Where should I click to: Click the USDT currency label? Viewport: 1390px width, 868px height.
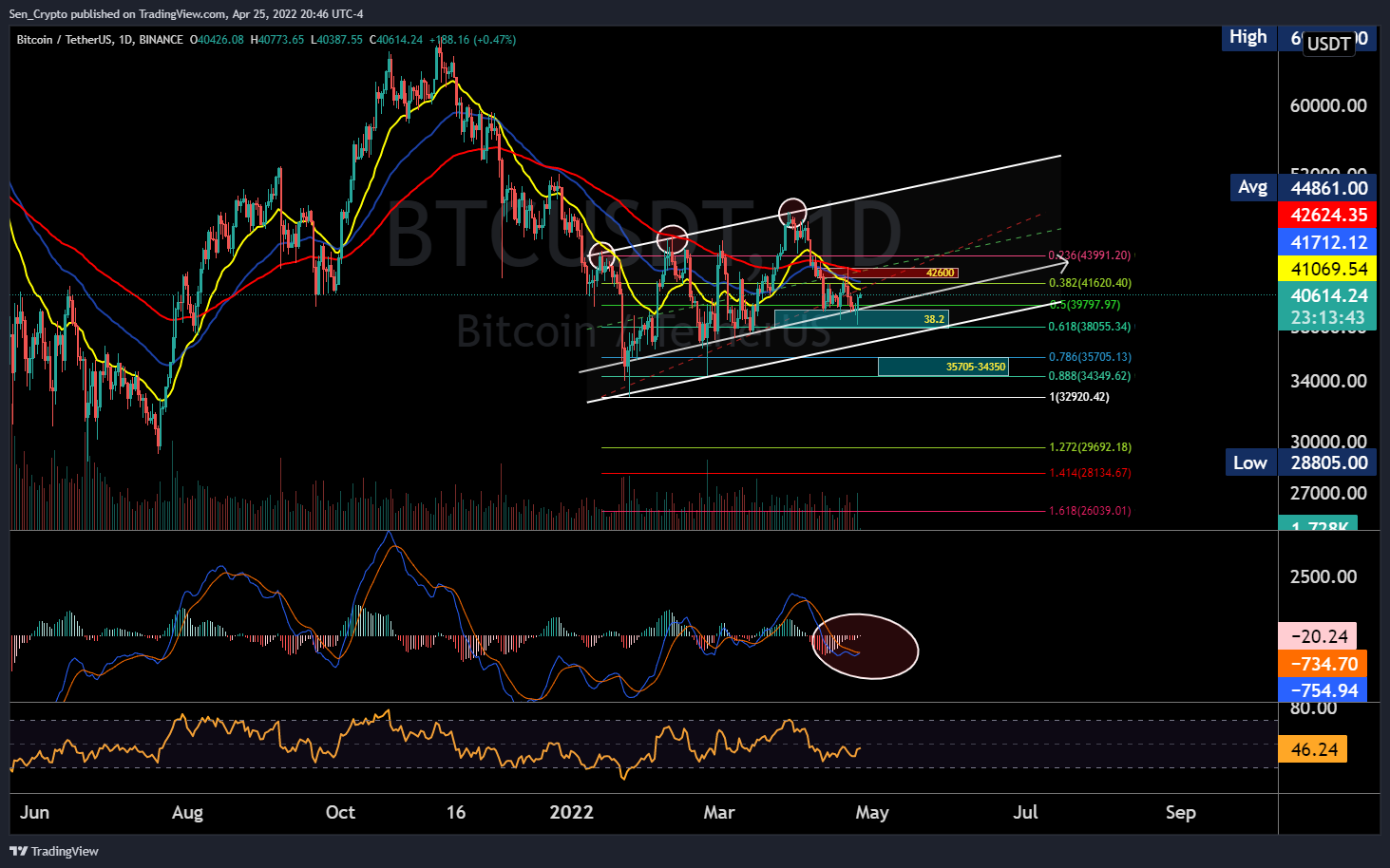1328,44
